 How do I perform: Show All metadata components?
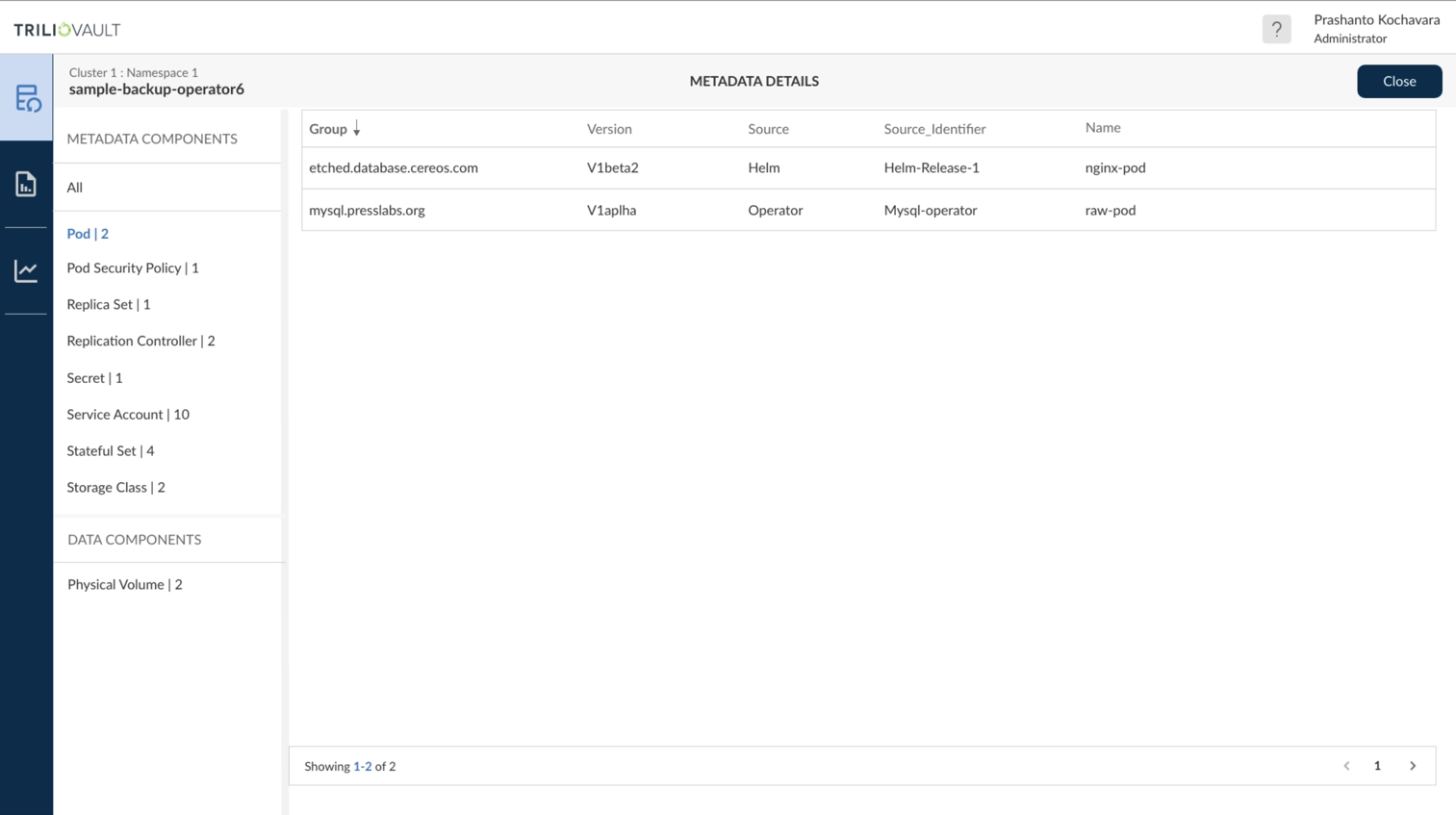pos(75,188)
